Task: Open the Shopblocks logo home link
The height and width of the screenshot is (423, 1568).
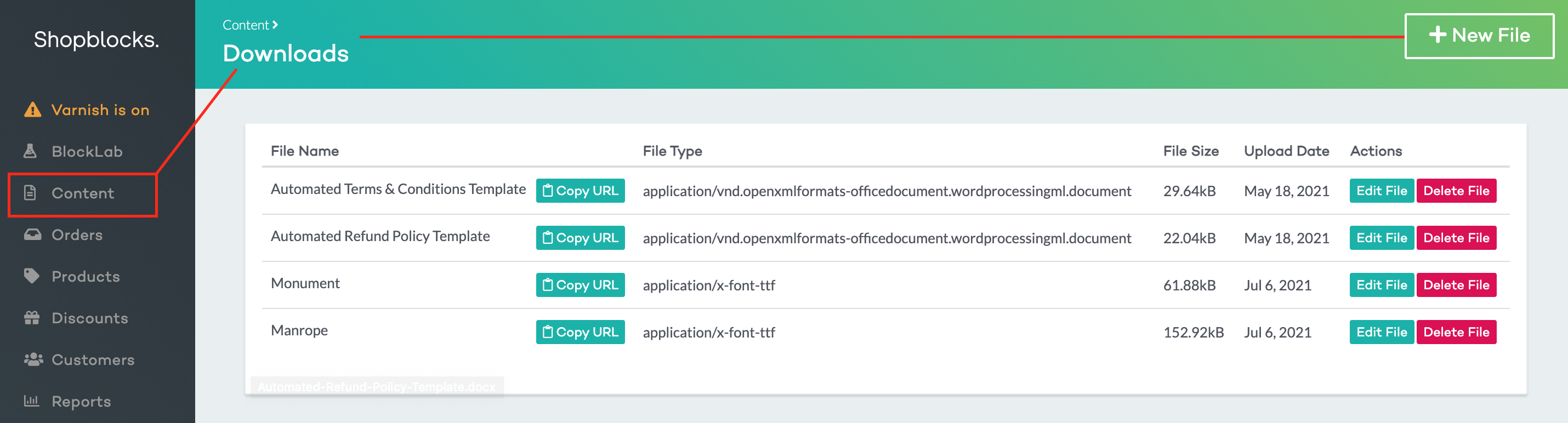Action: (x=96, y=39)
